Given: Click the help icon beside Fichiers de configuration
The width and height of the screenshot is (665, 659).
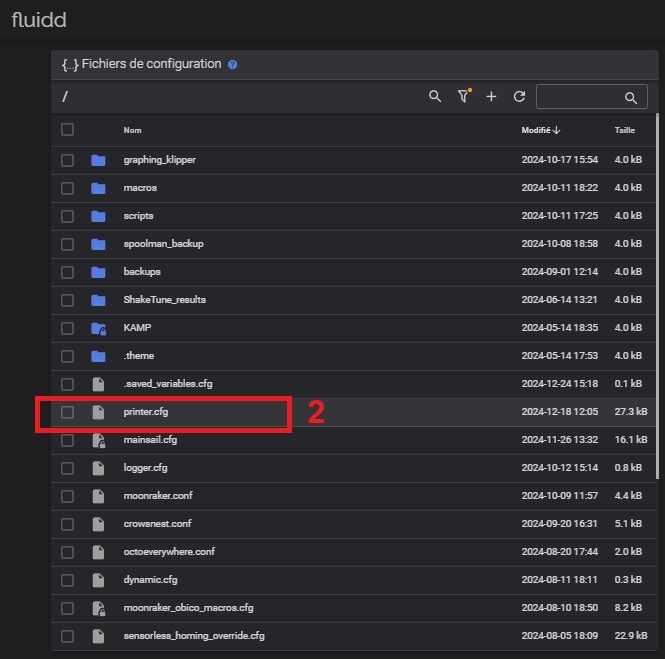Looking at the screenshot, I should click(233, 64).
